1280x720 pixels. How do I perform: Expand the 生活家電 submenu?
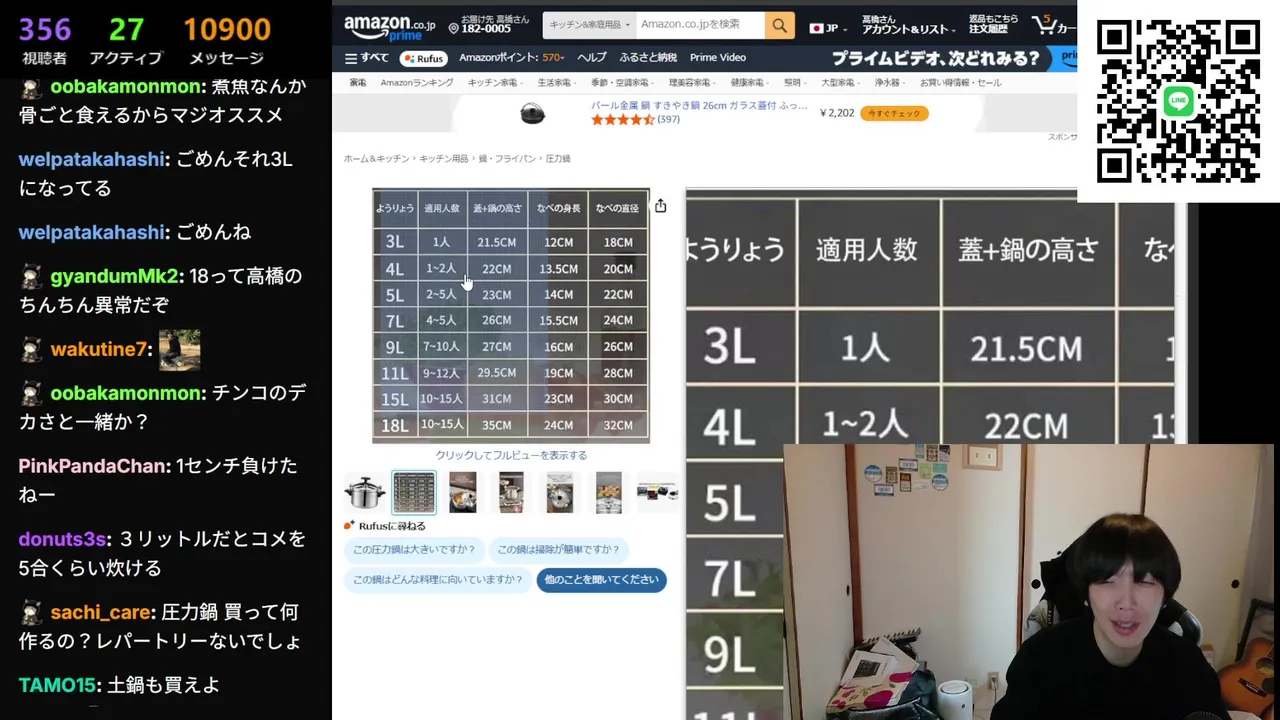pyautogui.click(x=556, y=83)
